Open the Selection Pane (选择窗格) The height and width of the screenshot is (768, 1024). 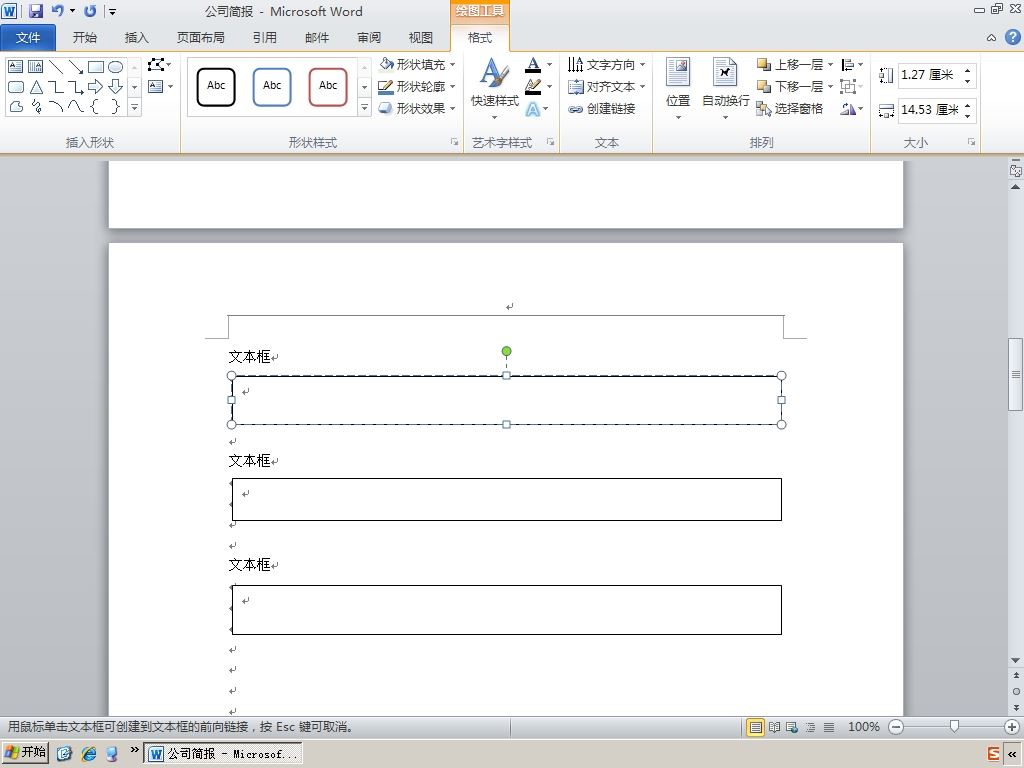coord(790,108)
